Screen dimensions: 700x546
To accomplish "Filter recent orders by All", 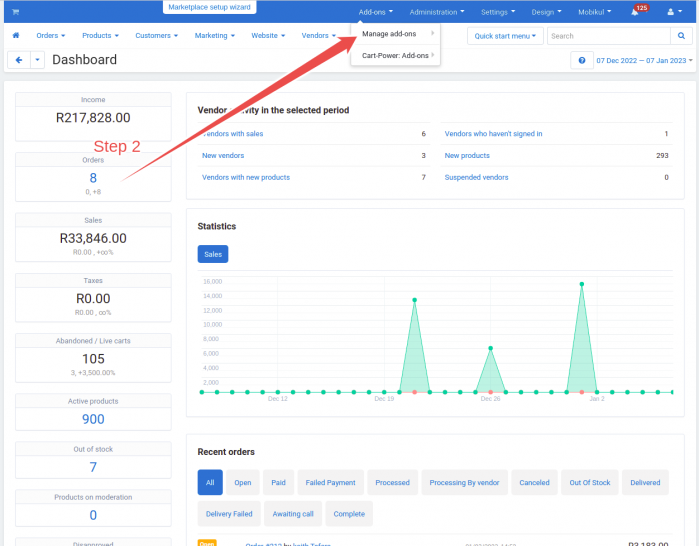I will pos(210,482).
